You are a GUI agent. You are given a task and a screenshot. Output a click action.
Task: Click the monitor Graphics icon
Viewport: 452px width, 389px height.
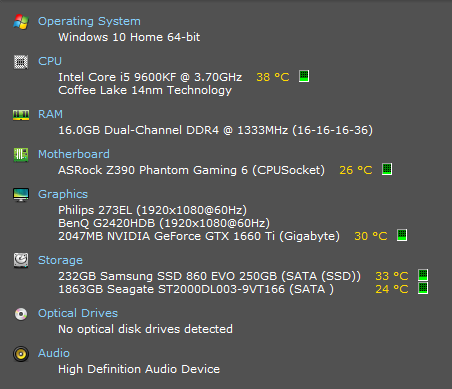coord(21,195)
